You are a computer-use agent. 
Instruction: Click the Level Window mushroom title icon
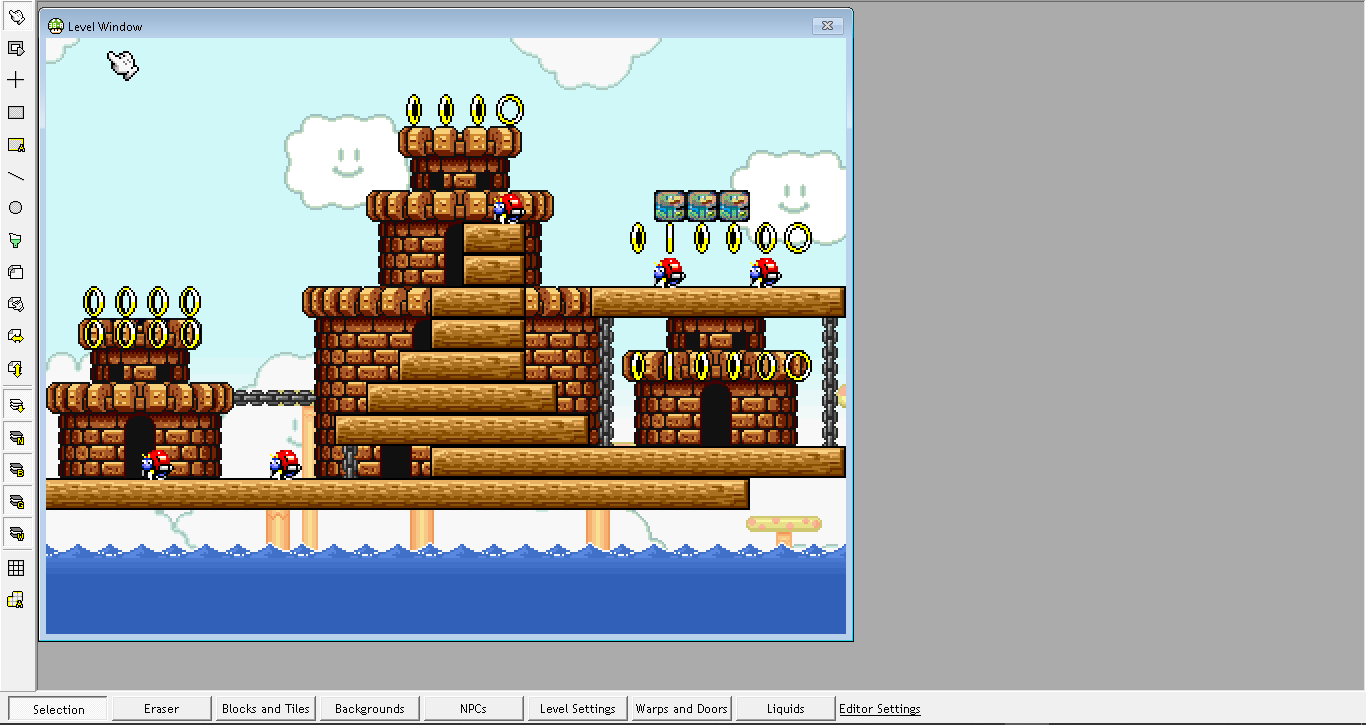pos(56,26)
